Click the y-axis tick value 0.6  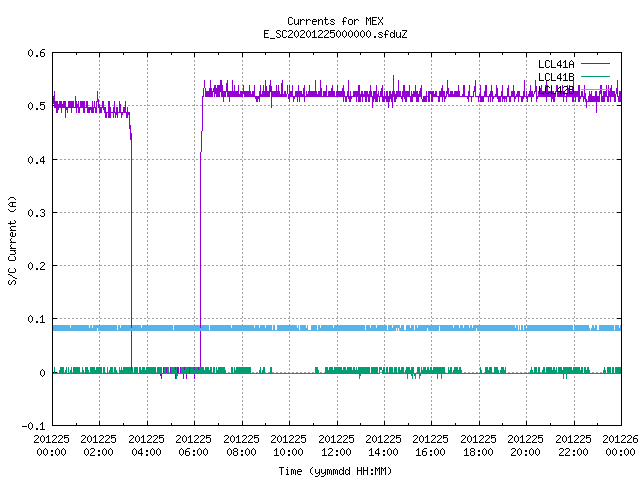(37, 53)
